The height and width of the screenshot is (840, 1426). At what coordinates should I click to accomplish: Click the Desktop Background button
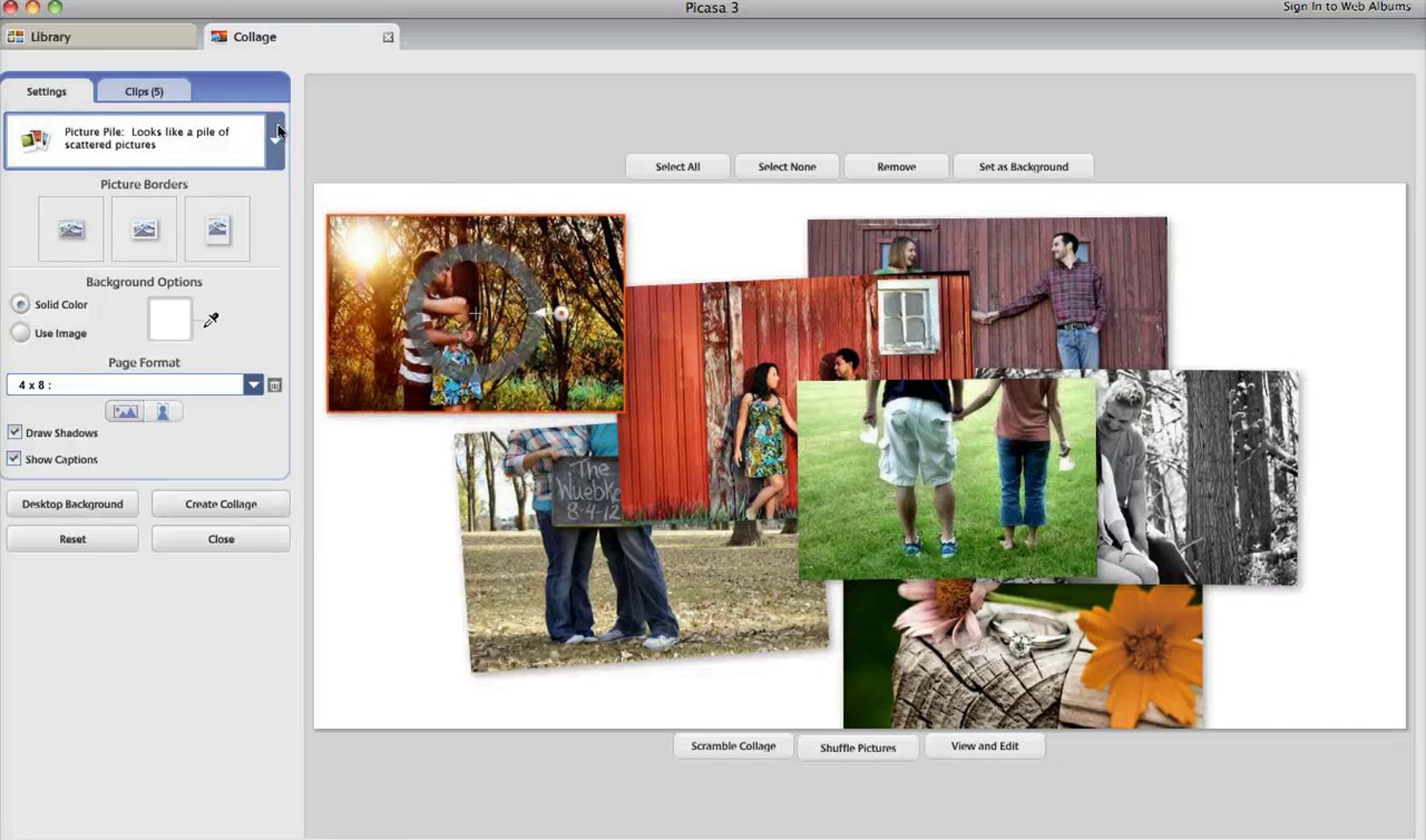pos(72,504)
